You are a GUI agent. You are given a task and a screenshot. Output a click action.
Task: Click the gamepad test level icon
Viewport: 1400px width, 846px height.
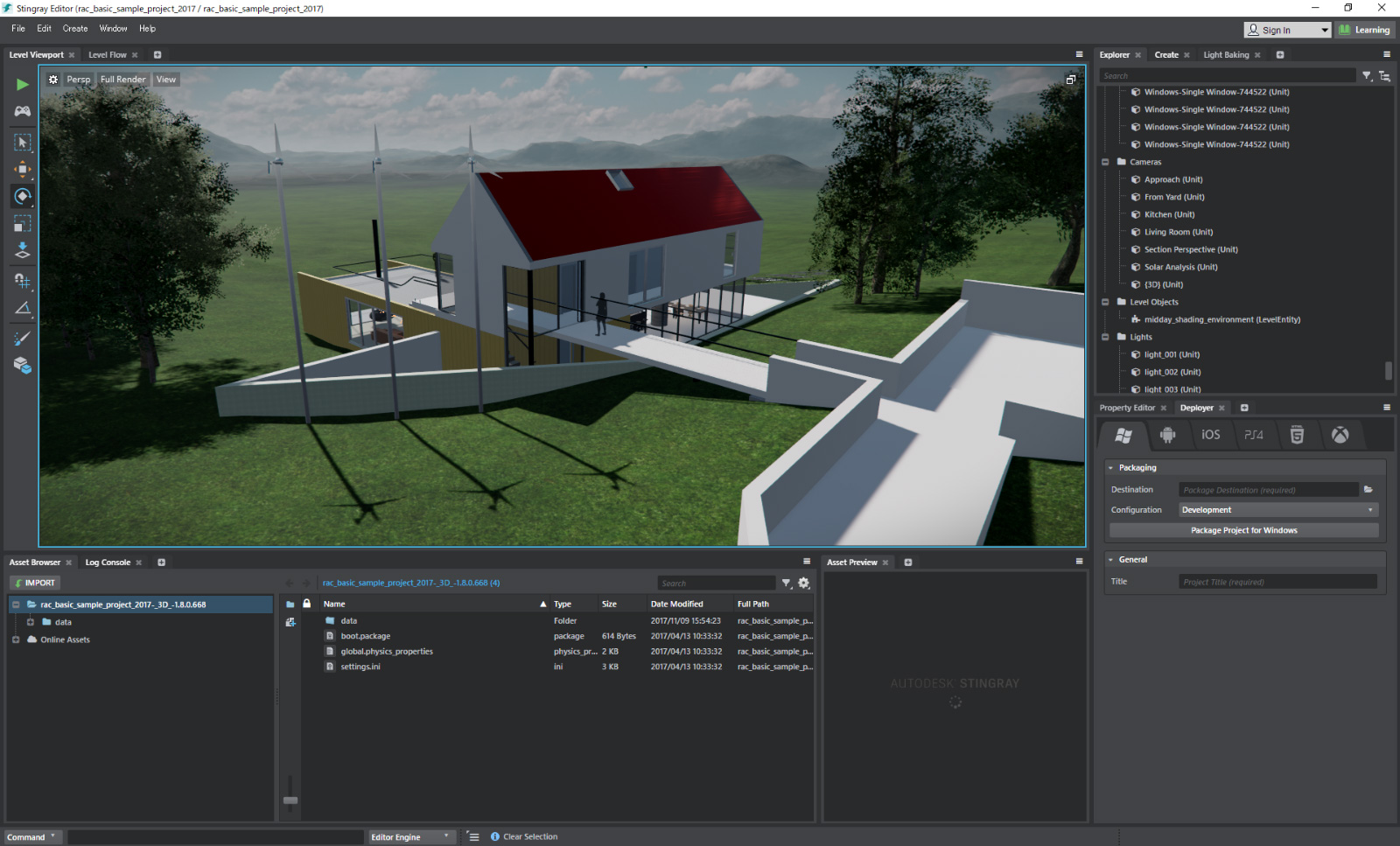tap(23, 111)
